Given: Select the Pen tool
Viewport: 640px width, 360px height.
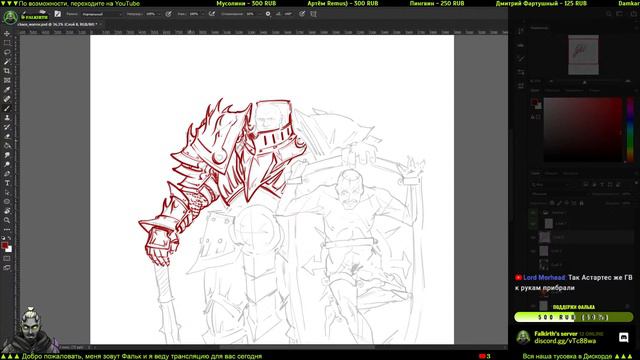Looking at the screenshot, I should coord(7,174).
